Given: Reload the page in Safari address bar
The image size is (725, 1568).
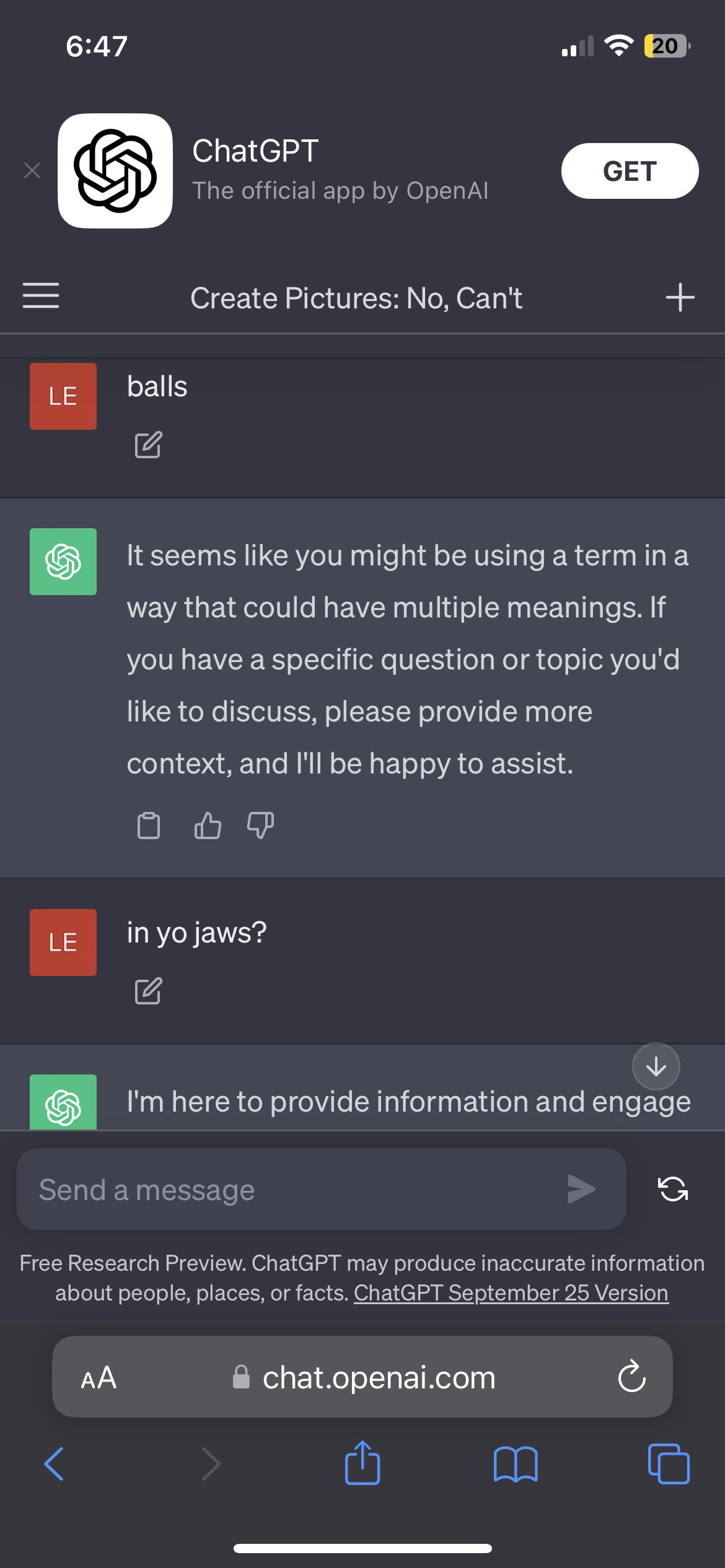Looking at the screenshot, I should [x=631, y=1377].
